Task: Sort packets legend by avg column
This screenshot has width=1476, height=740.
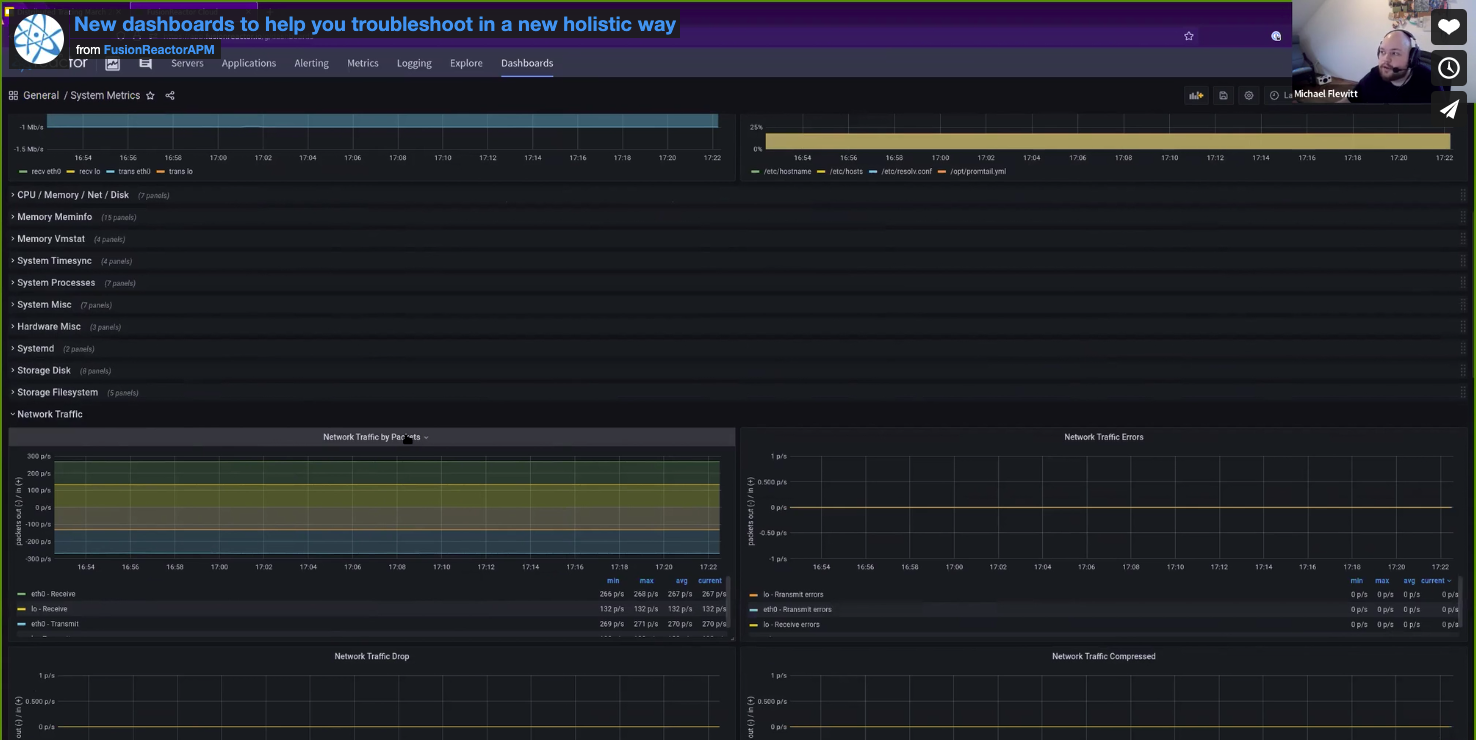Action: tap(681, 581)
